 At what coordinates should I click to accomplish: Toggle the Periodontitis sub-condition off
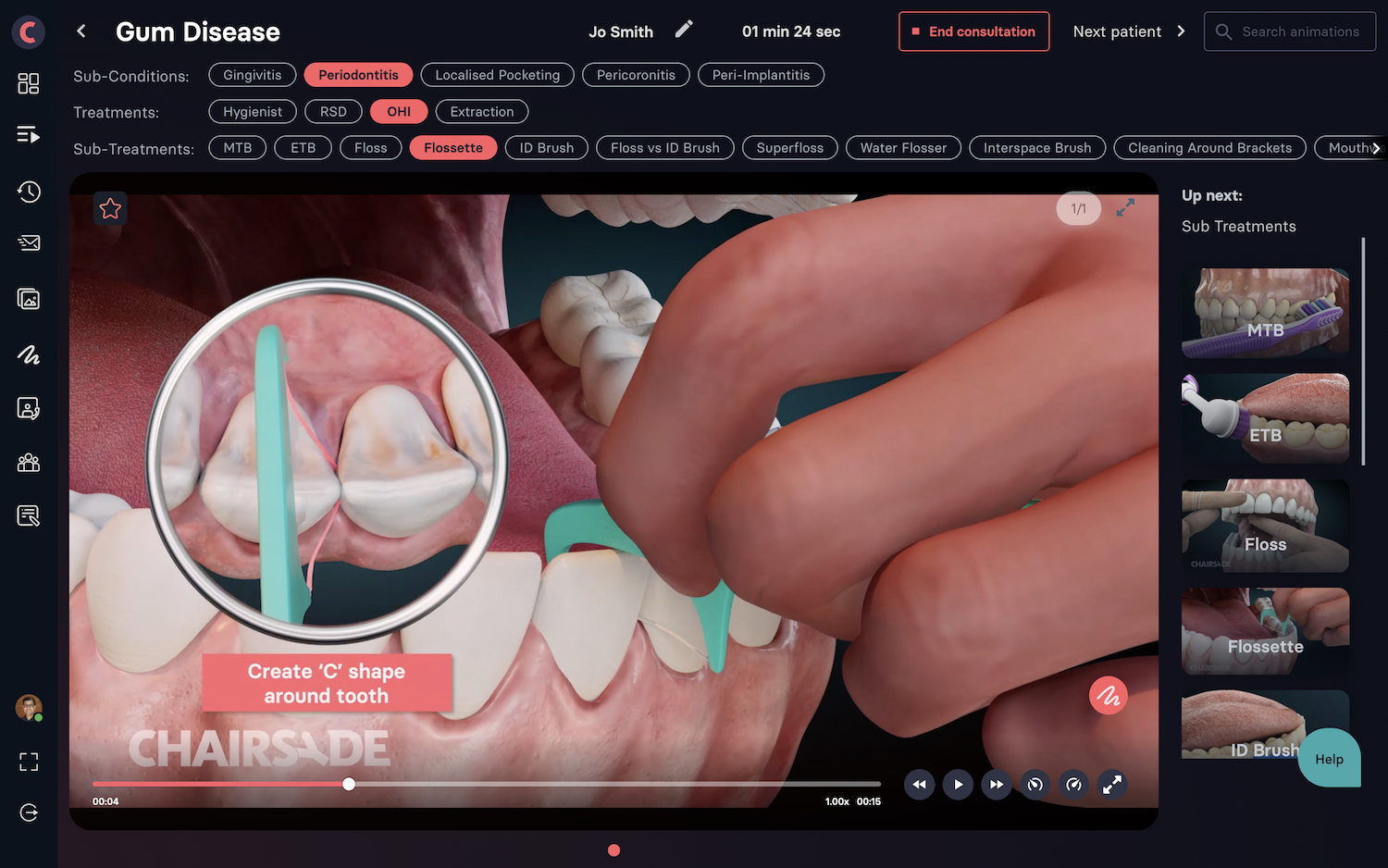358,74
